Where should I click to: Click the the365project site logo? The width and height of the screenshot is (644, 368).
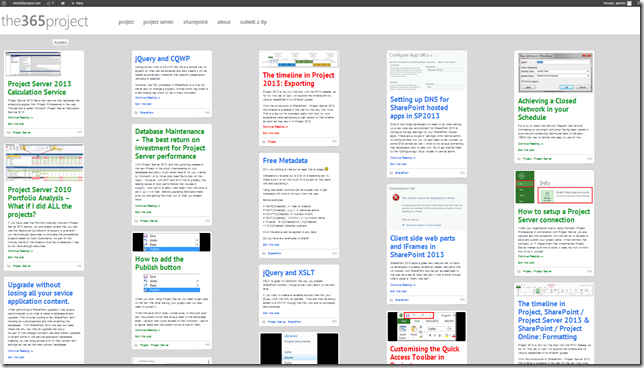pyautogui.click(x=44, y=21)
